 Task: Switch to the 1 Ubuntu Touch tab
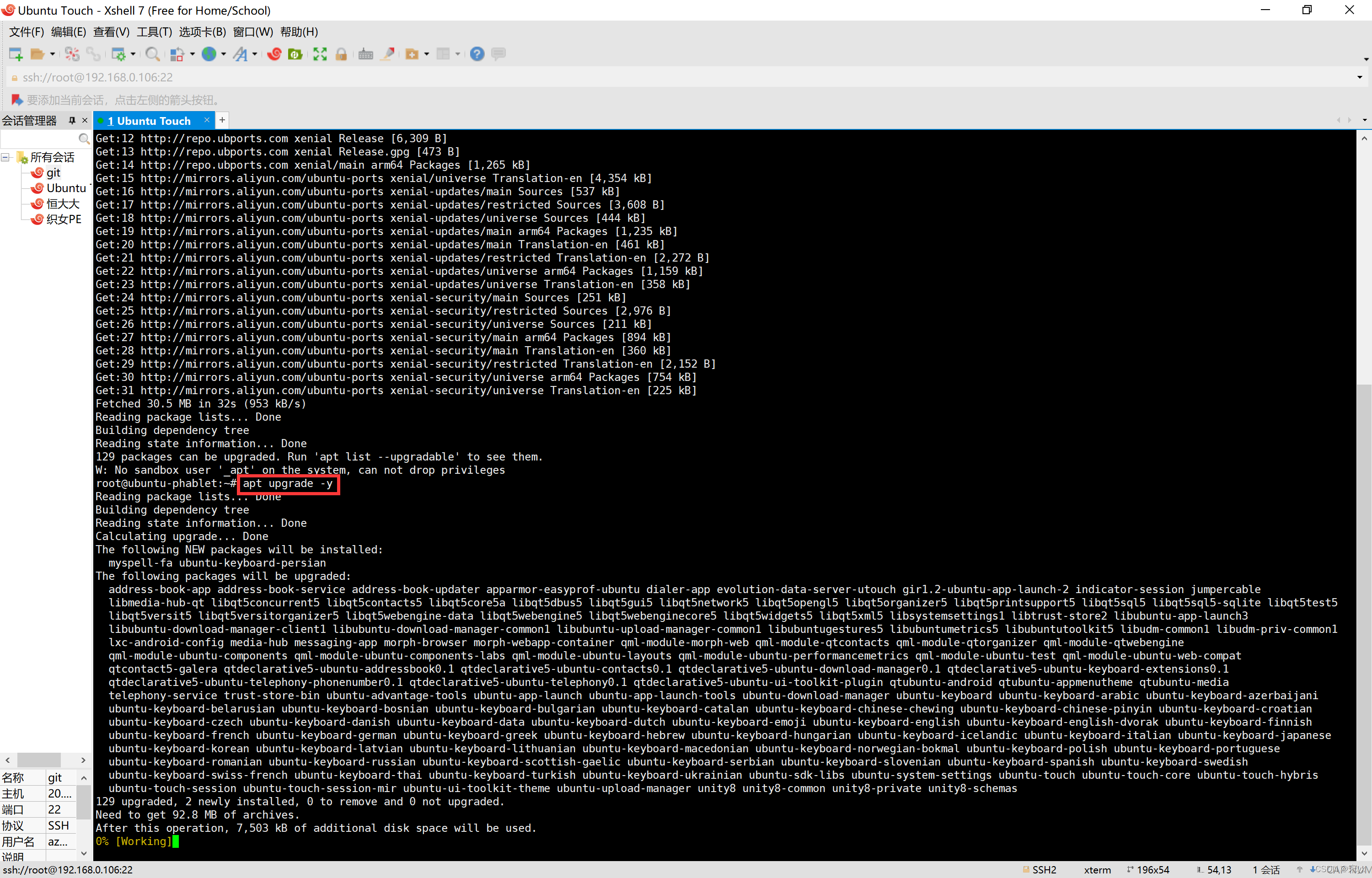tap(149, 121)
